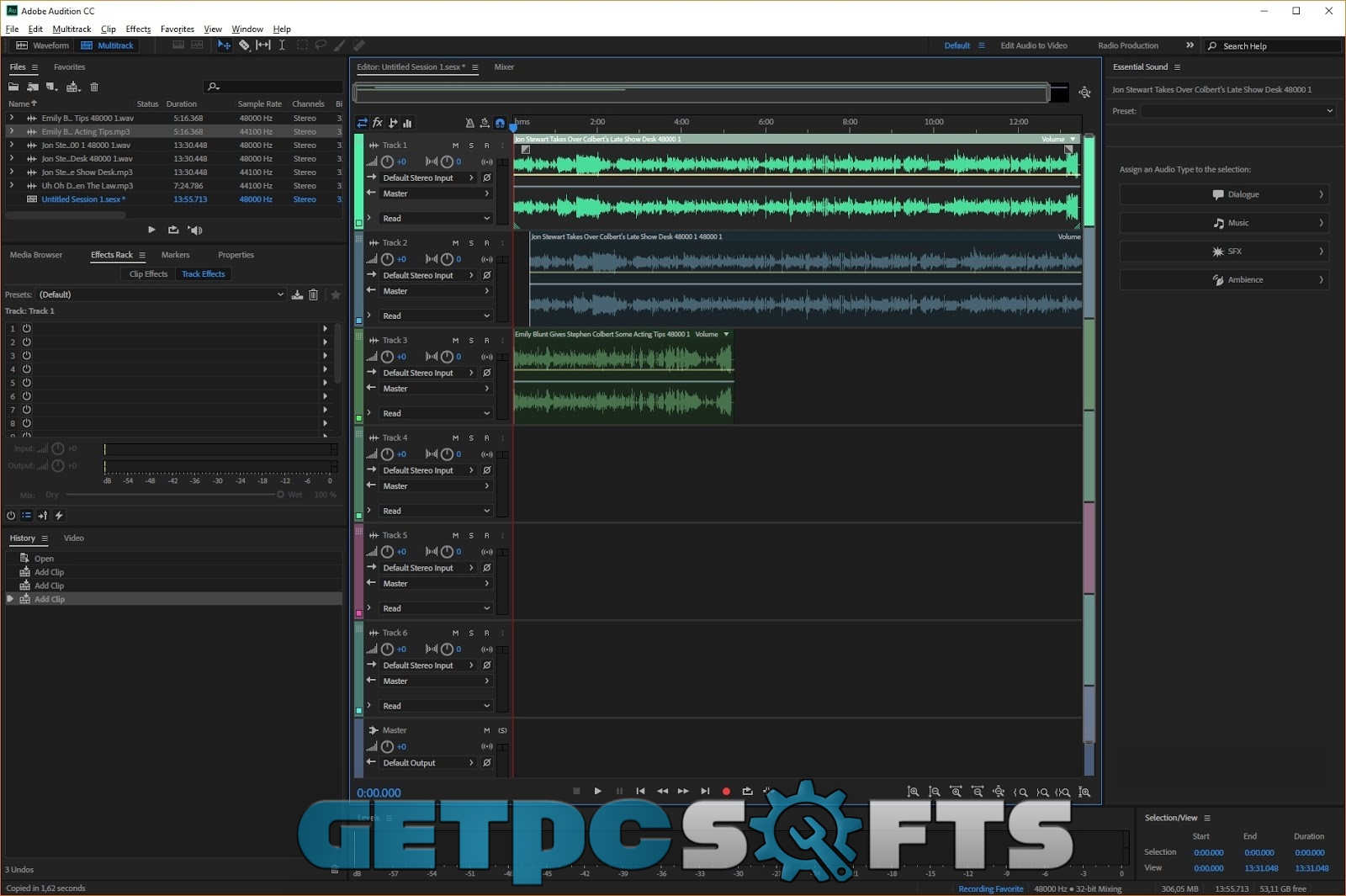Viewport: 1346px width, 896px height.
Task: Mute Track 1 with the M button
Action: (455, 146)
